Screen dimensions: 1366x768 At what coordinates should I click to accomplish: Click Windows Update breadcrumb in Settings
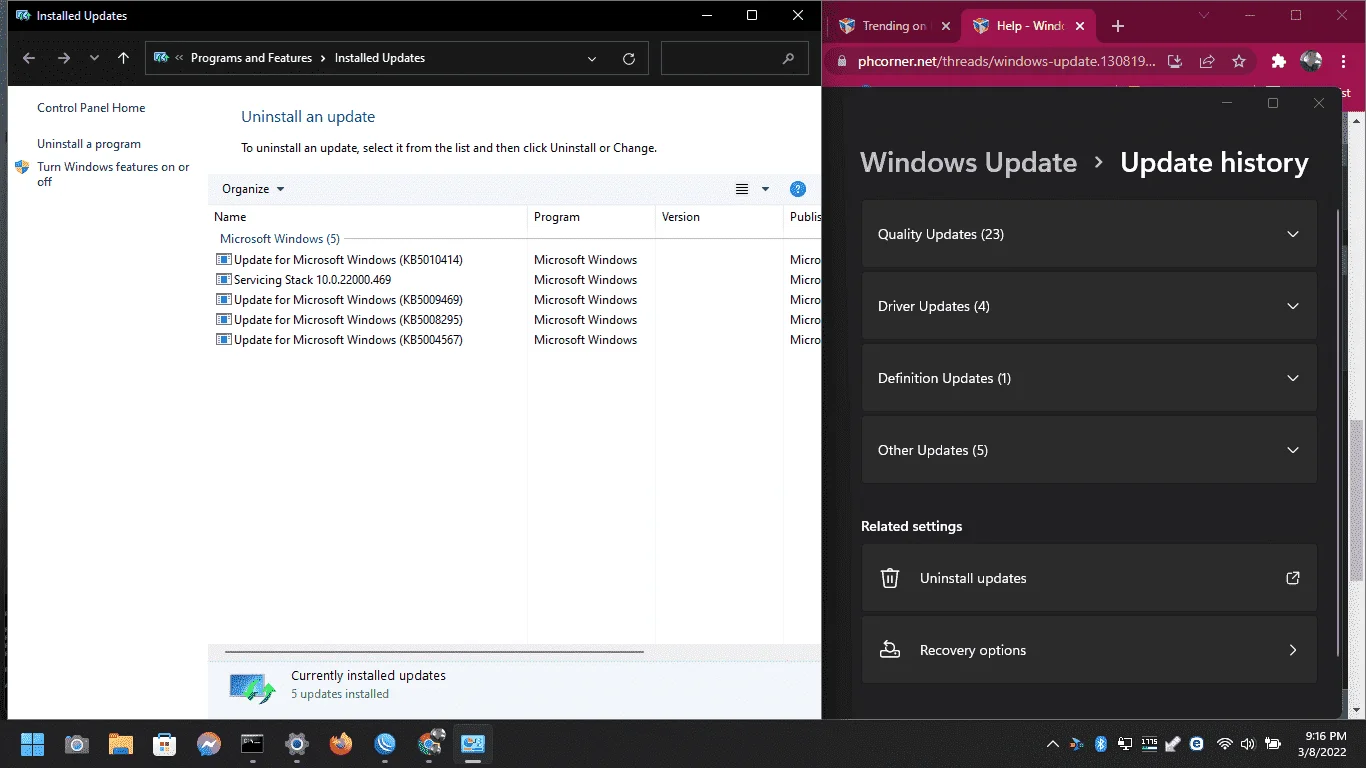968,162
